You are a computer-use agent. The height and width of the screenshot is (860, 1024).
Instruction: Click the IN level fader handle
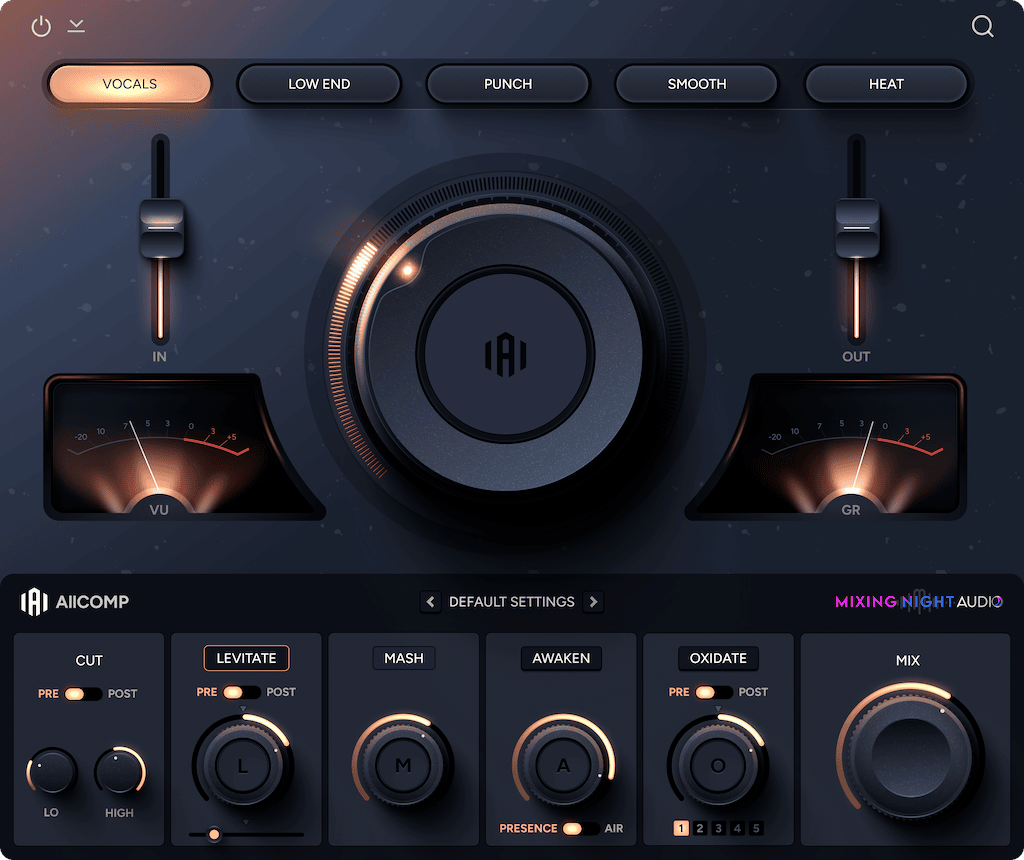click(x=161, y=228)
